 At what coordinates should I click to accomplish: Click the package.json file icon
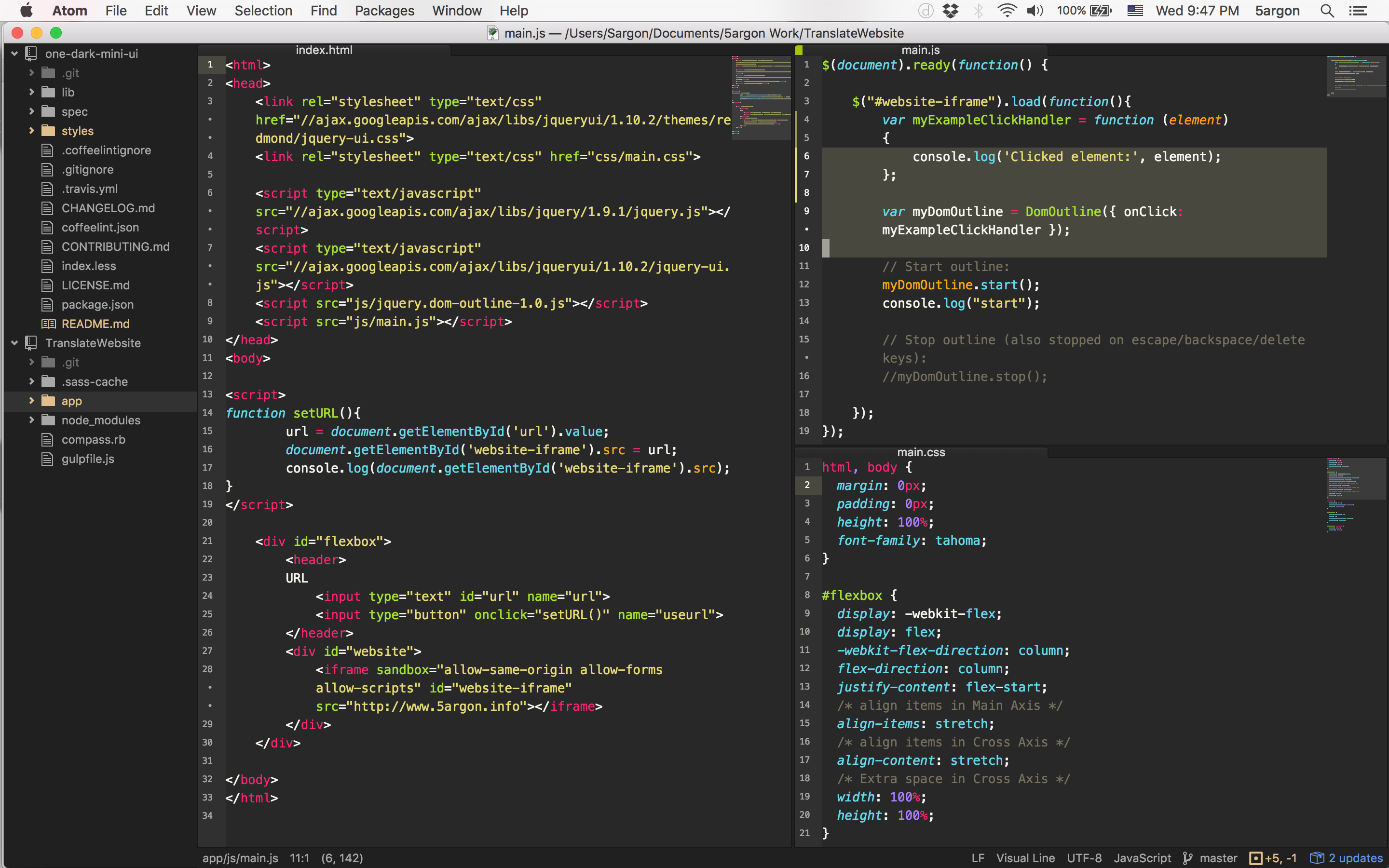pos(48,304)
